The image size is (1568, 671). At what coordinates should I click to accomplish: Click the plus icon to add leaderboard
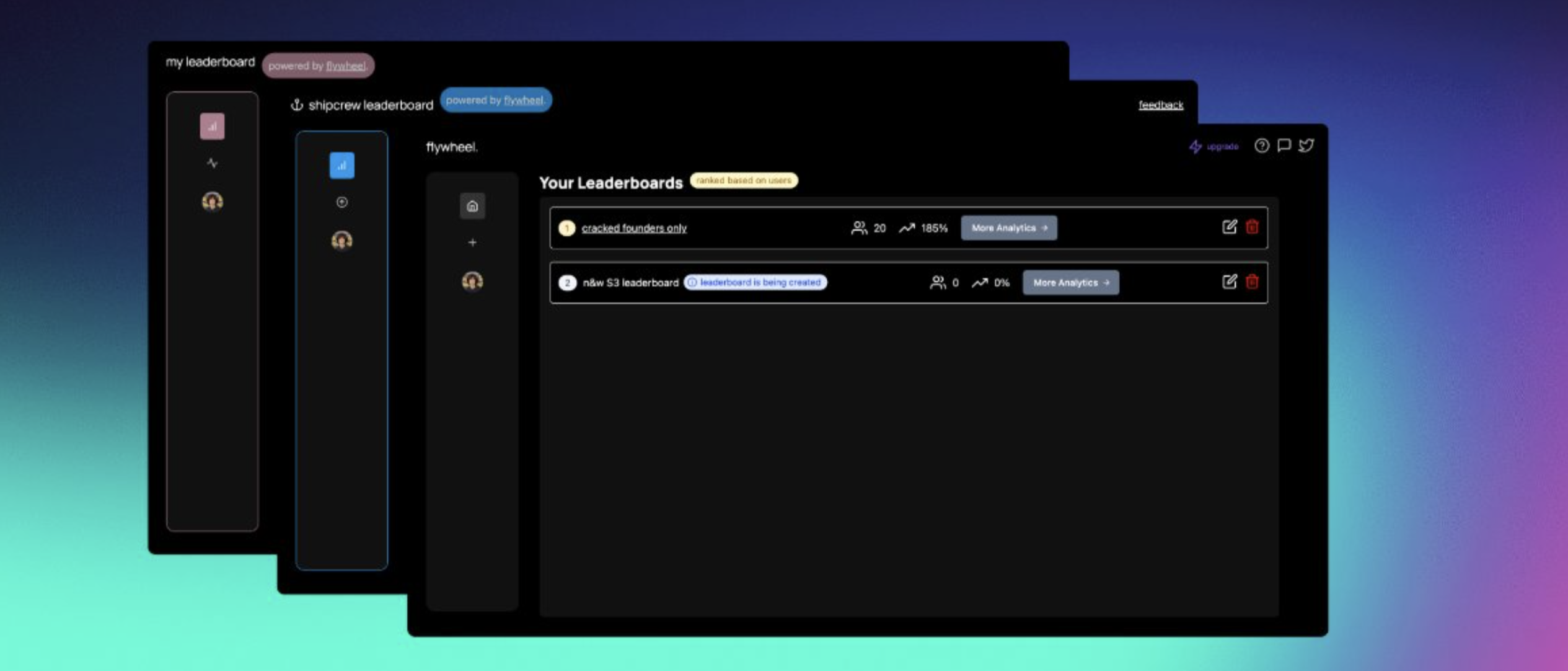pos(472,242)
